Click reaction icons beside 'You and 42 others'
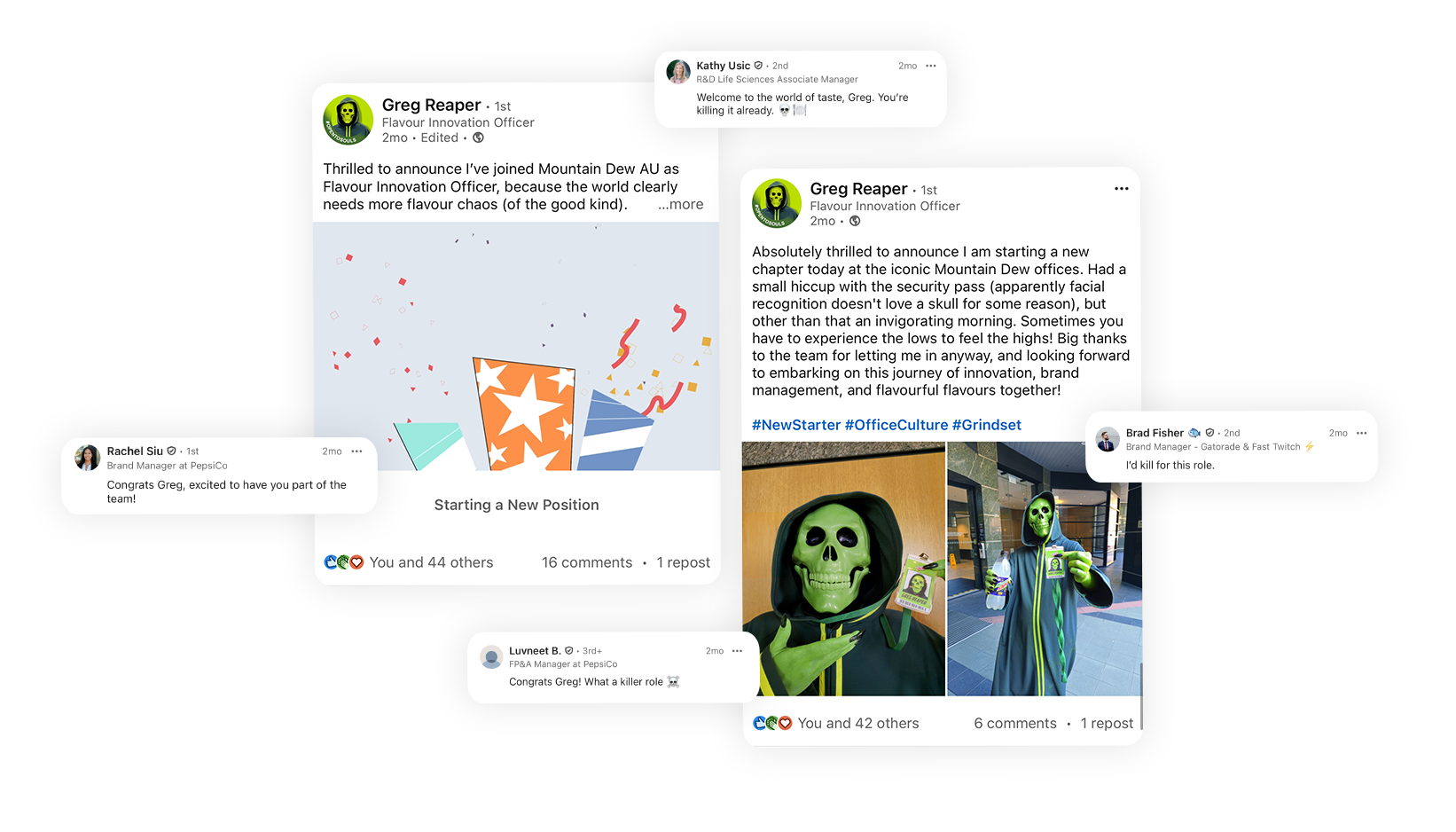The image size is (1456, 832). (772, 724)
